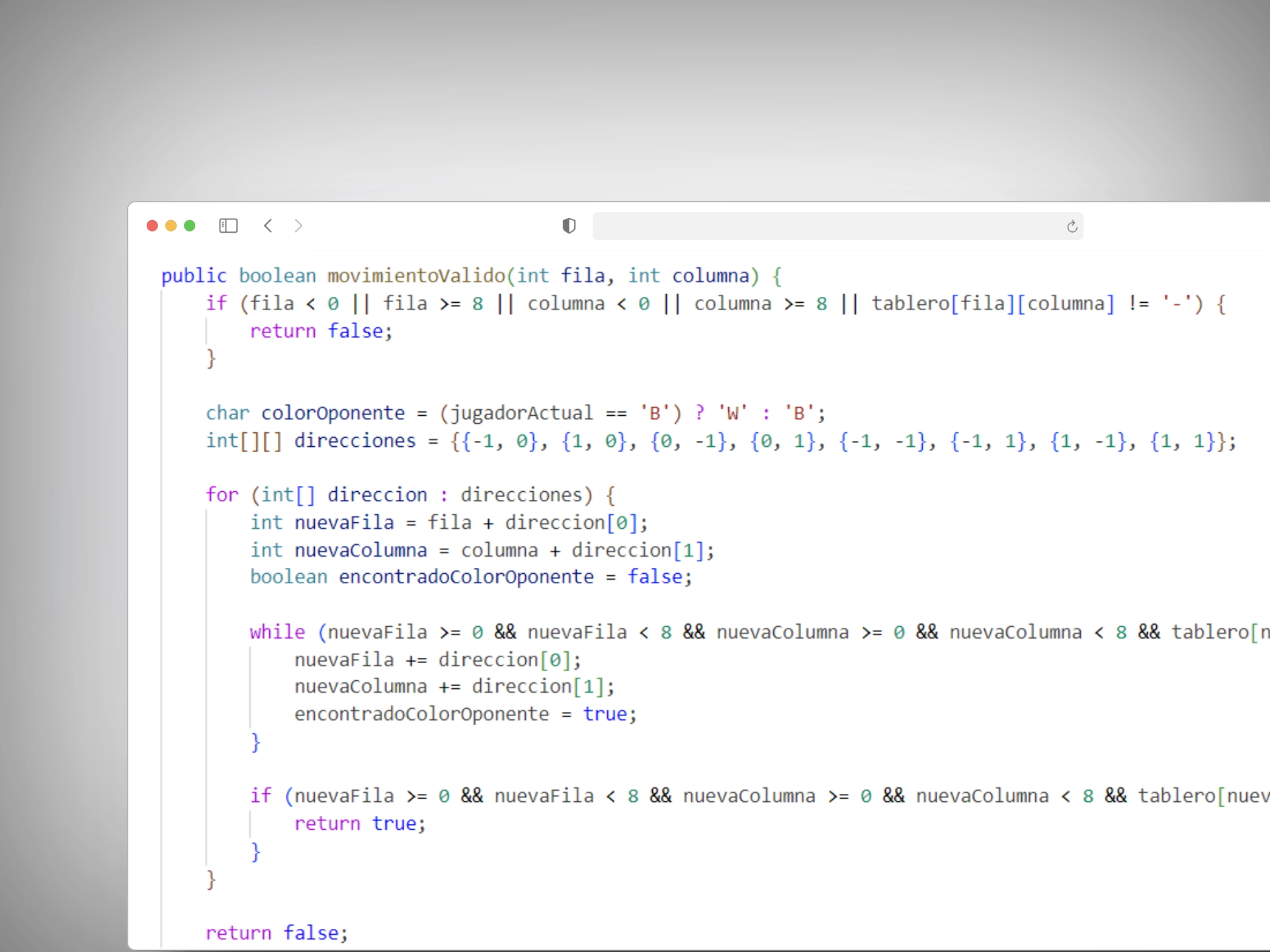
Task: Maximize the window with green button
Action: (x=190, y=226)
